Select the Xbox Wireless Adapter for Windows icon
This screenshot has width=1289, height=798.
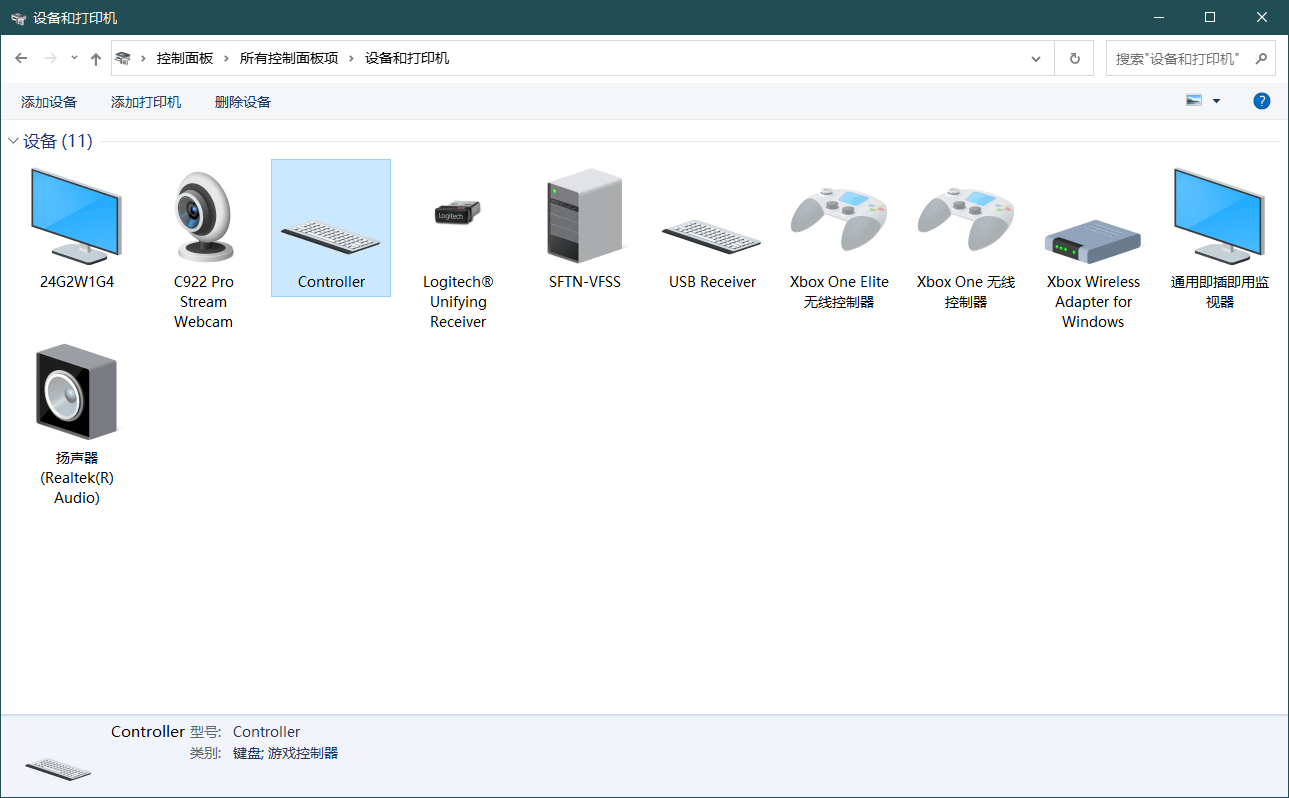click(x=1093, y=241)
